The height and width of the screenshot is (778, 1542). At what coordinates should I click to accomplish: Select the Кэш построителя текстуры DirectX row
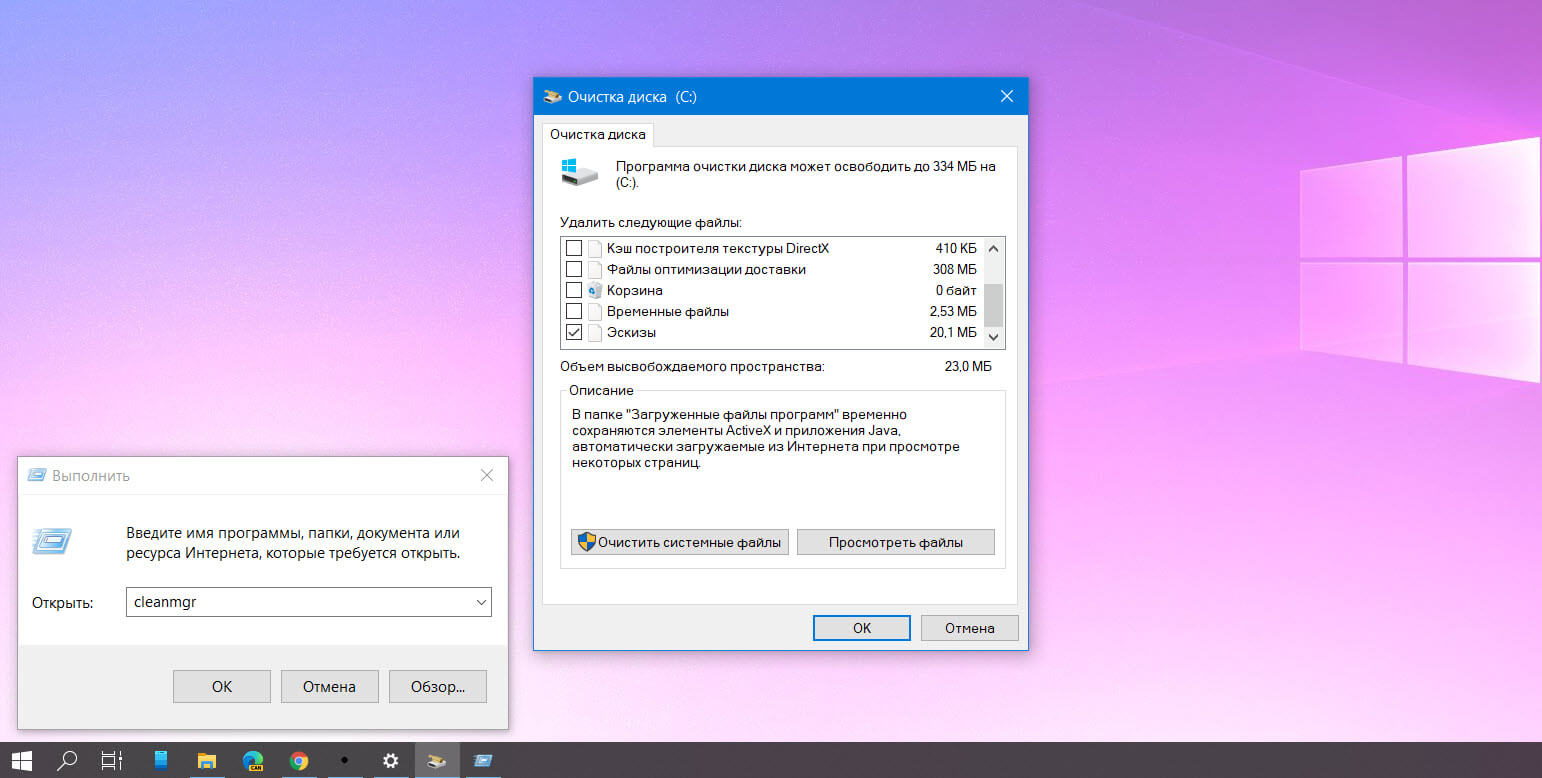[x=718, y=248]
